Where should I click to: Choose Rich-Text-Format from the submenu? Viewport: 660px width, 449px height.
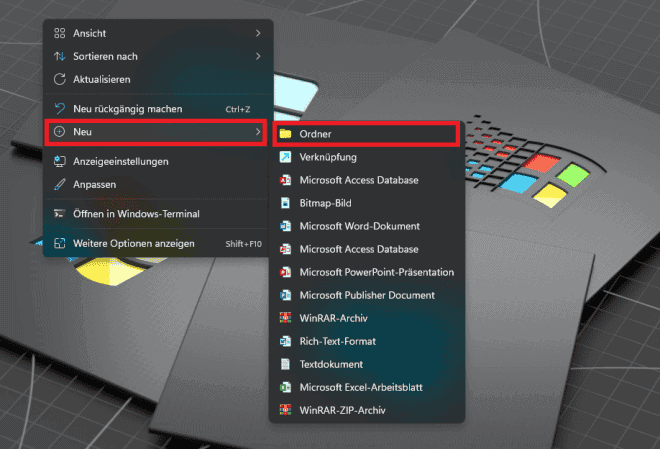click(x=338, y=341)
